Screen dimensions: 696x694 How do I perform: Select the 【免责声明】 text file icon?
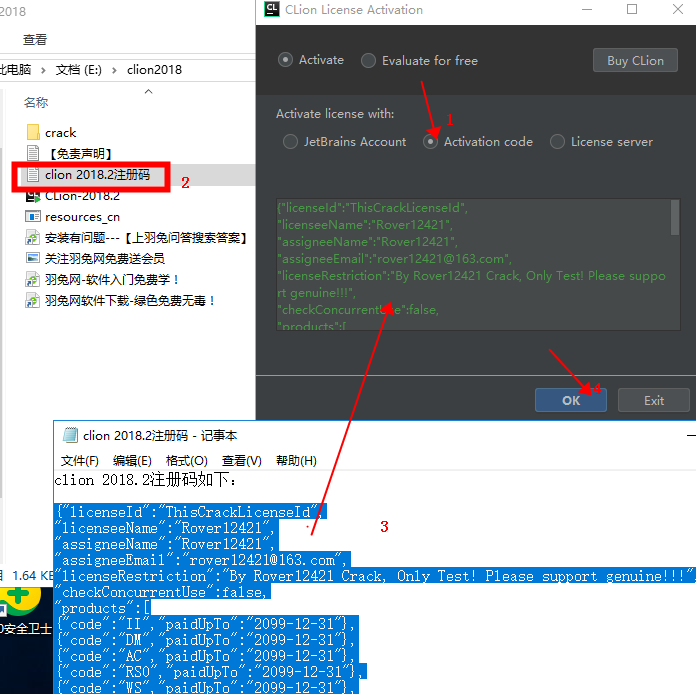point(33,153)
